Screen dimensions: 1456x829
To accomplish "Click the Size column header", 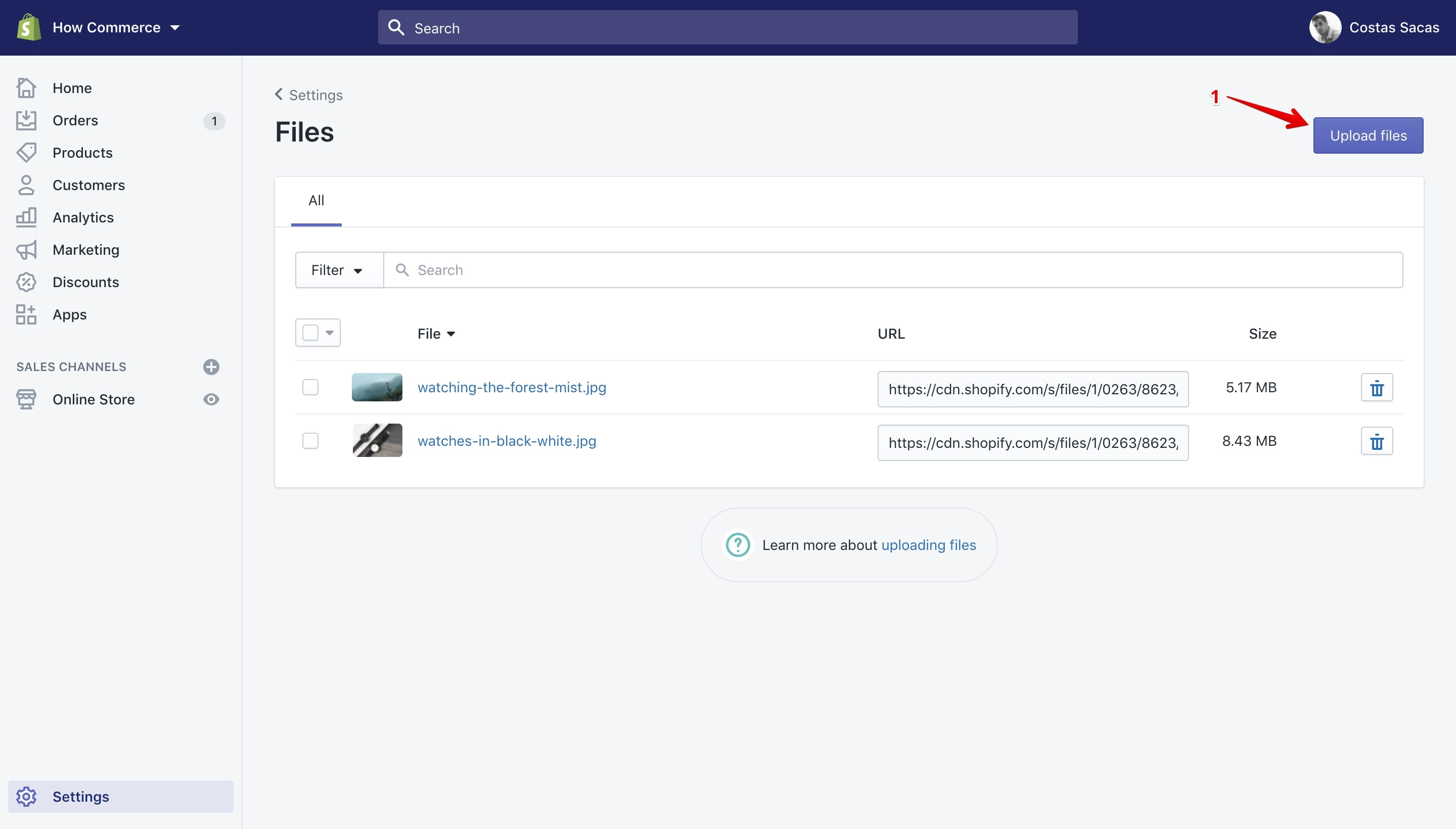I will coord(1262,334).
